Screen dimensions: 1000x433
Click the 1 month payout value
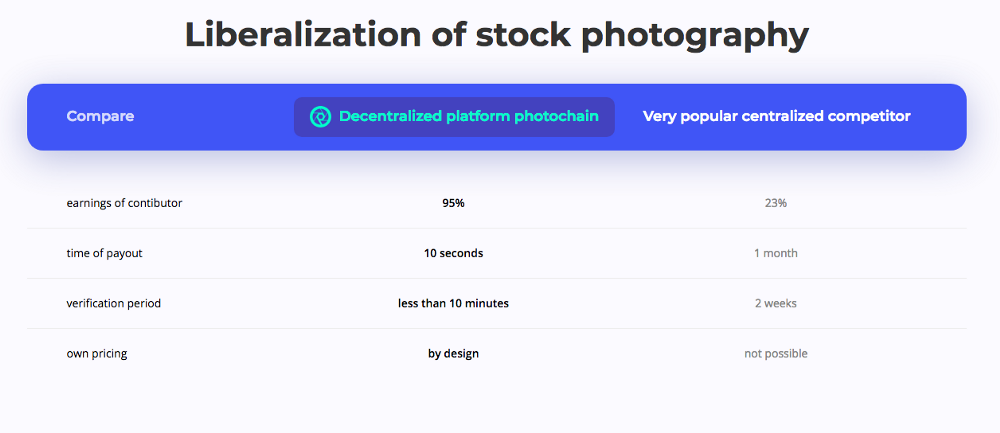point(776,253)
